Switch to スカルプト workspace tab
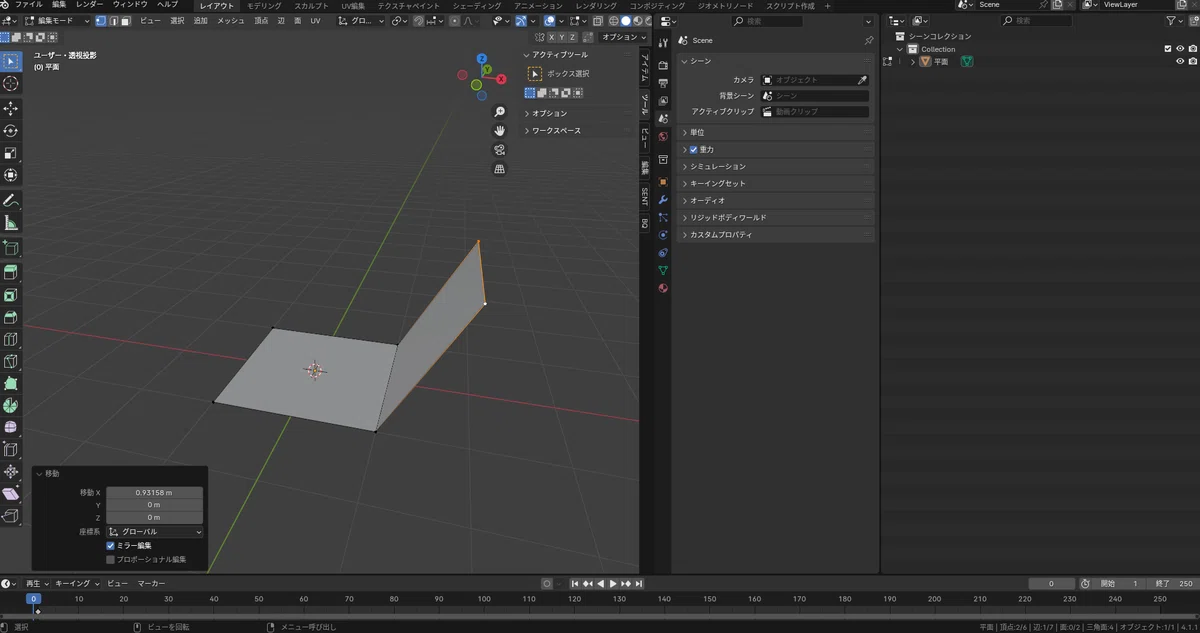The width and height of the screenshot is (1200, 633). tap(311, 6)
